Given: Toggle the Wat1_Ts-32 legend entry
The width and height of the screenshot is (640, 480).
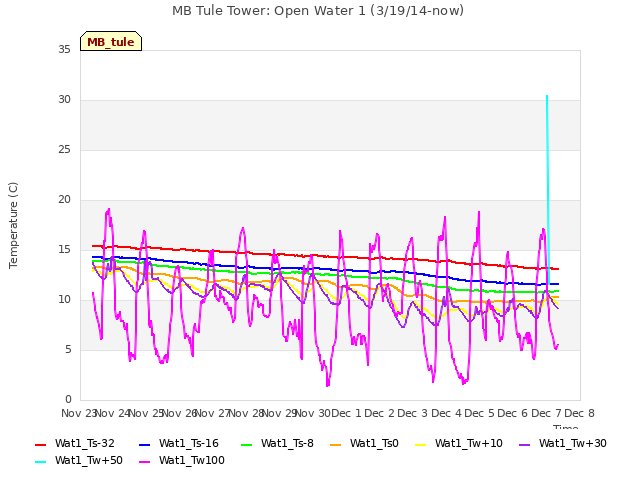Looking at the screenshot, I should [x=75, y=443].
